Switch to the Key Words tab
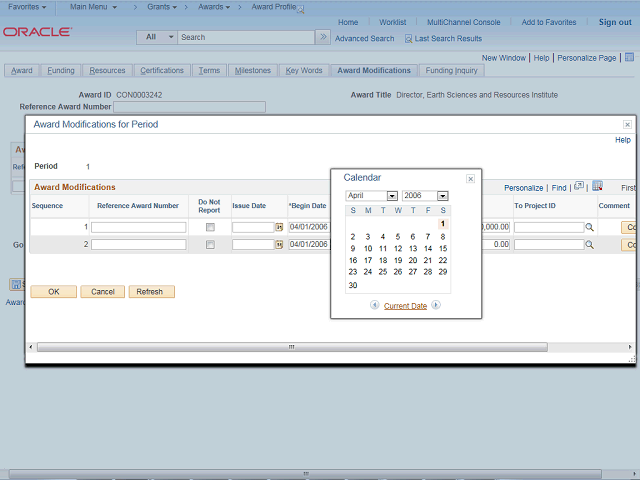 click(x=304, y=71)
